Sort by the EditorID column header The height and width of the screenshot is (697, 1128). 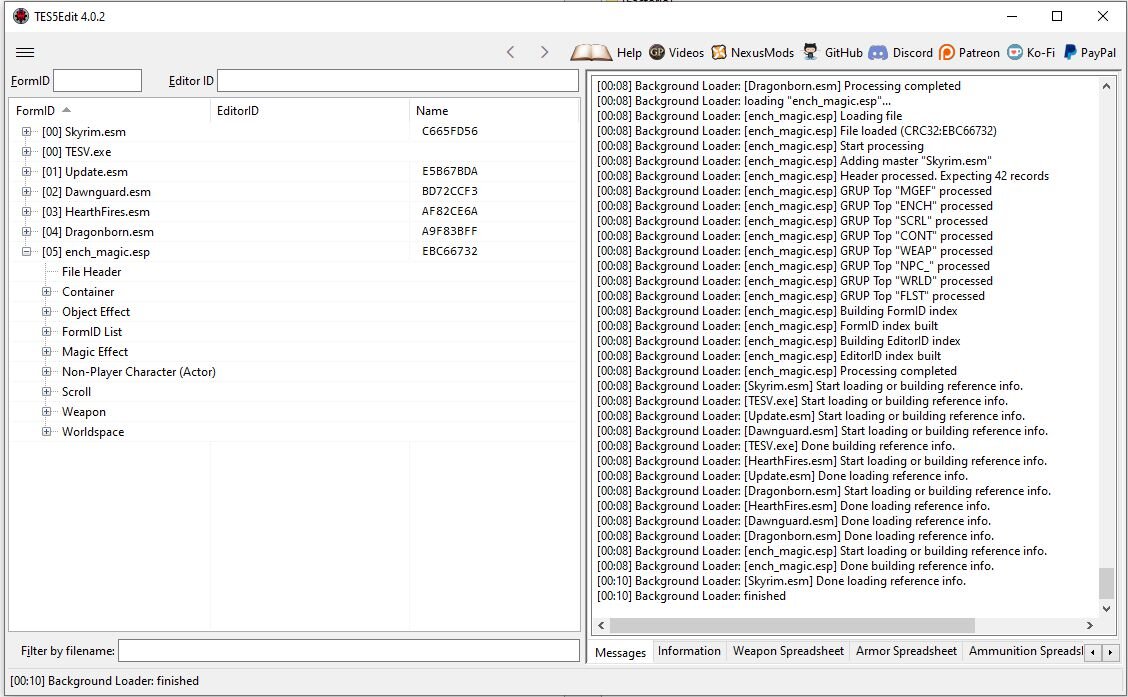tap(310, 111)
